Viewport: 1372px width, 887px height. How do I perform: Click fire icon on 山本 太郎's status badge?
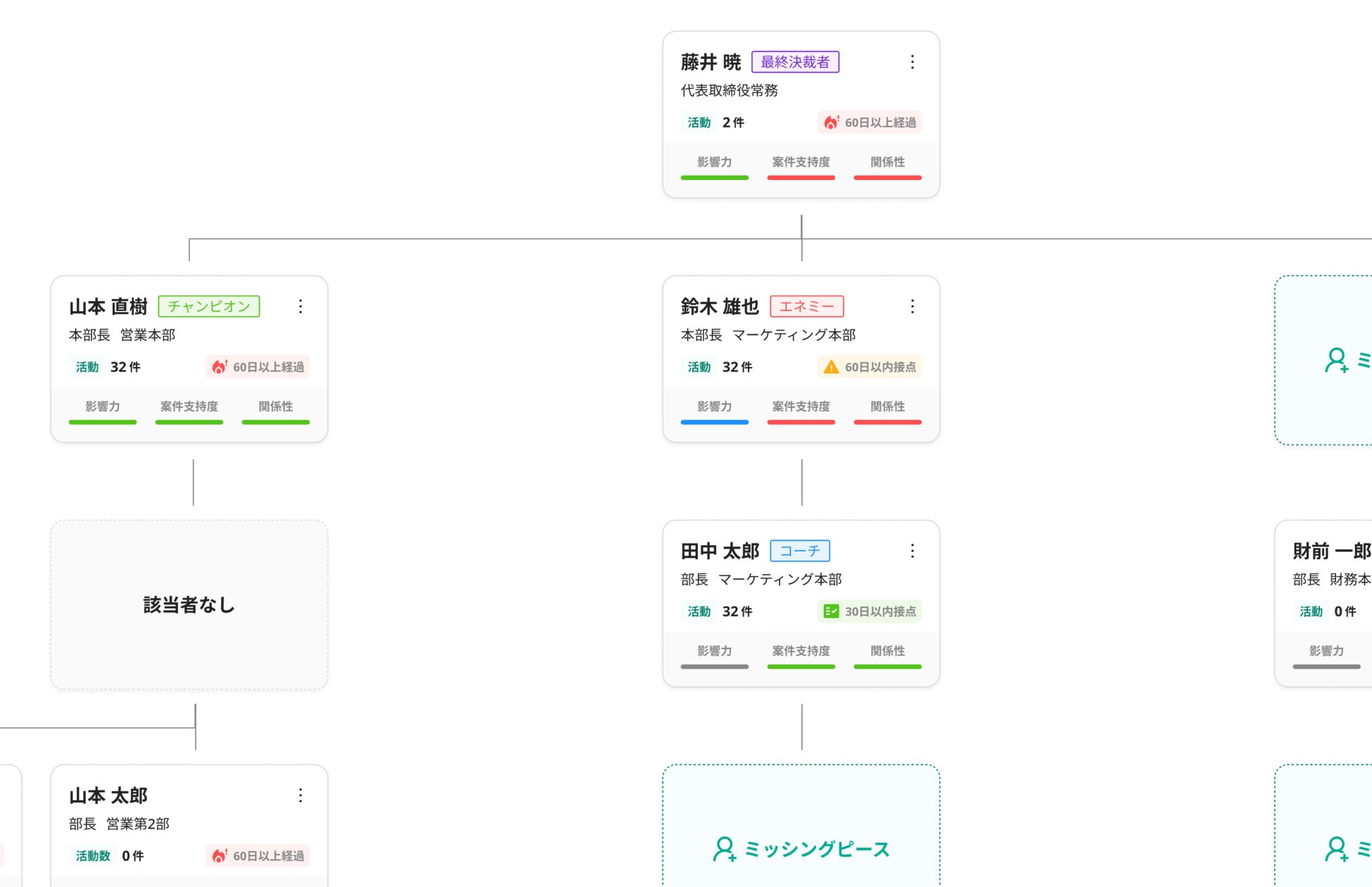coord(220,856)
